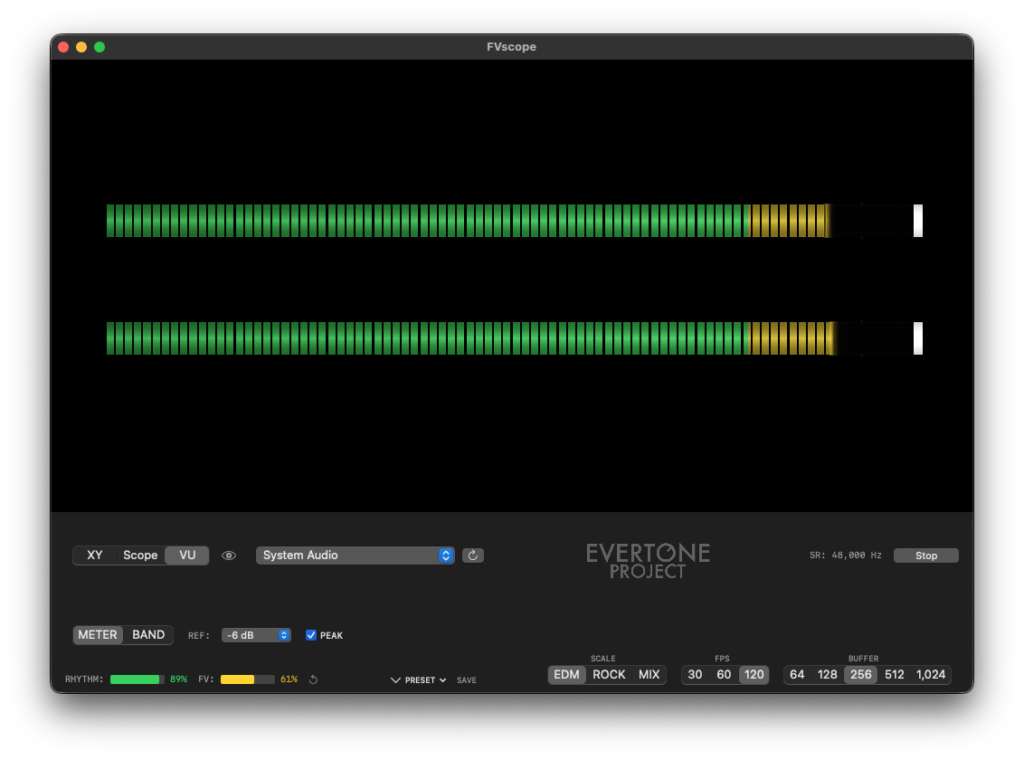Switch scale to ROCK
This screenshot has height=760, width=1024.
[x=609, y=675]
